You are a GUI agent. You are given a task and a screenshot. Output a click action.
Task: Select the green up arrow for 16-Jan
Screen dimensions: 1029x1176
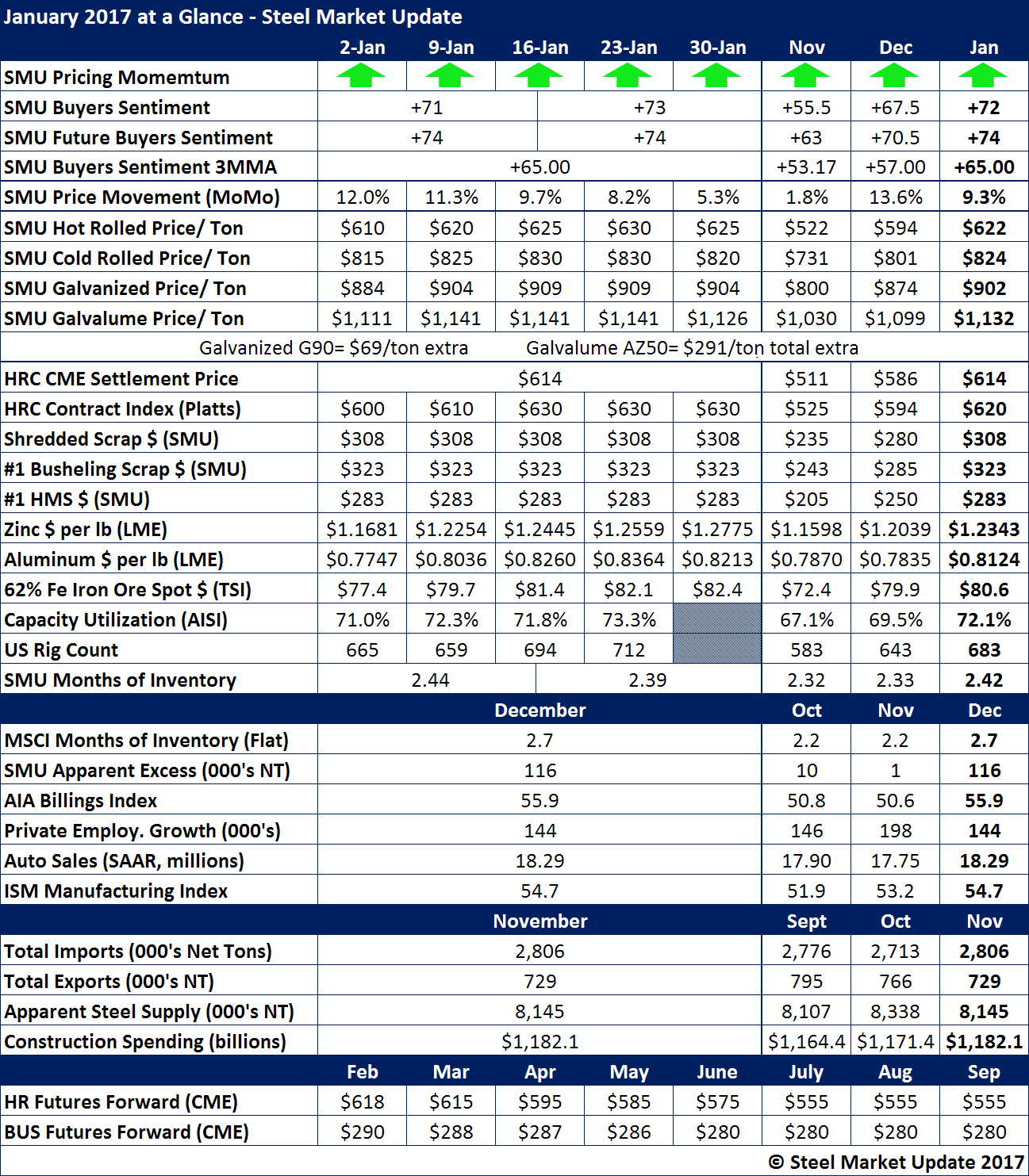[x=539, y=77]
